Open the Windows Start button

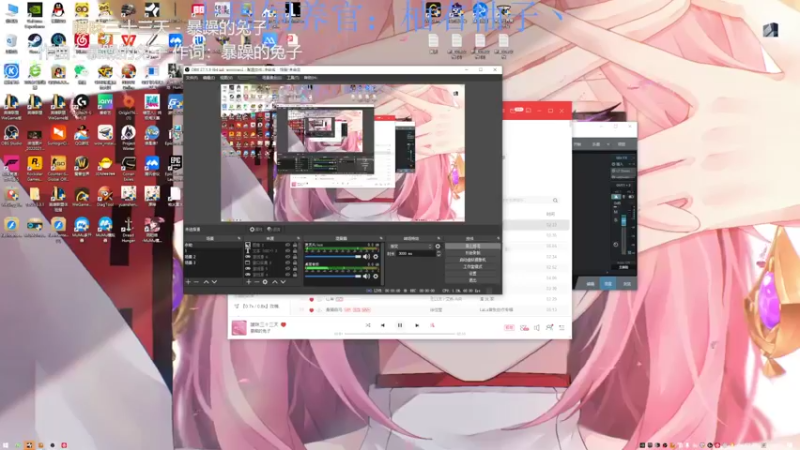6,445
